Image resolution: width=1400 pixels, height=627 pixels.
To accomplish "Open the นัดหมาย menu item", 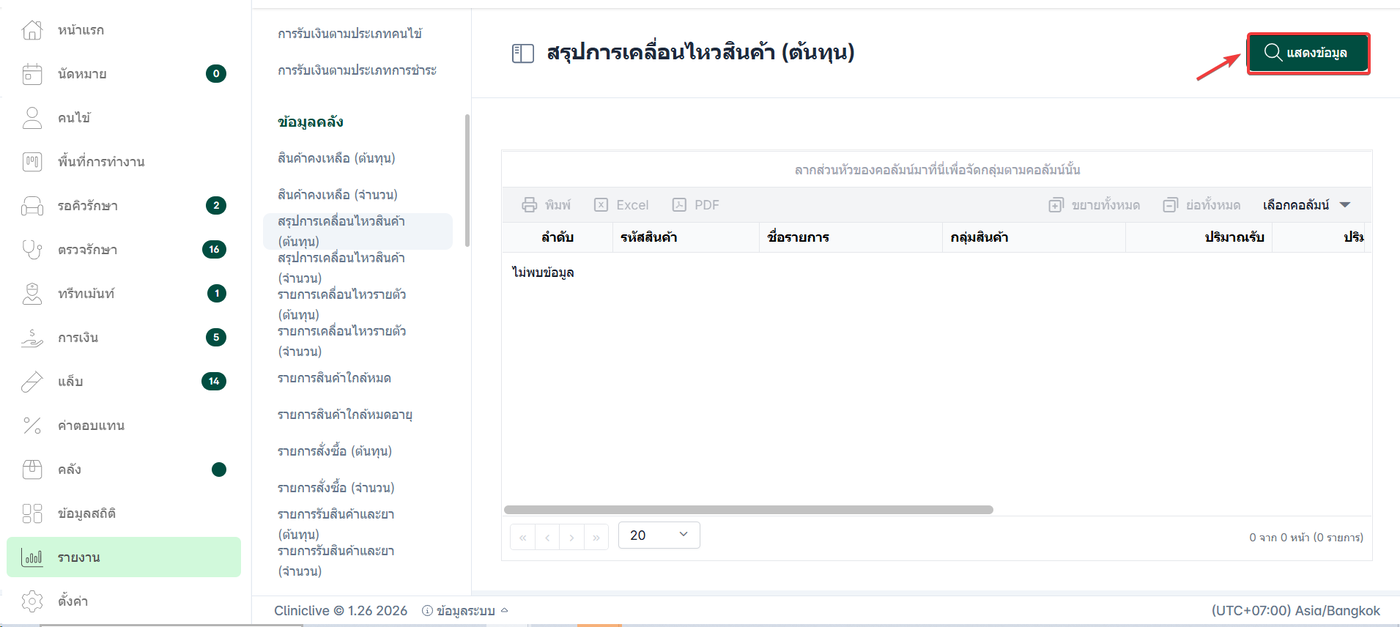I will click(x=124, y=74).
